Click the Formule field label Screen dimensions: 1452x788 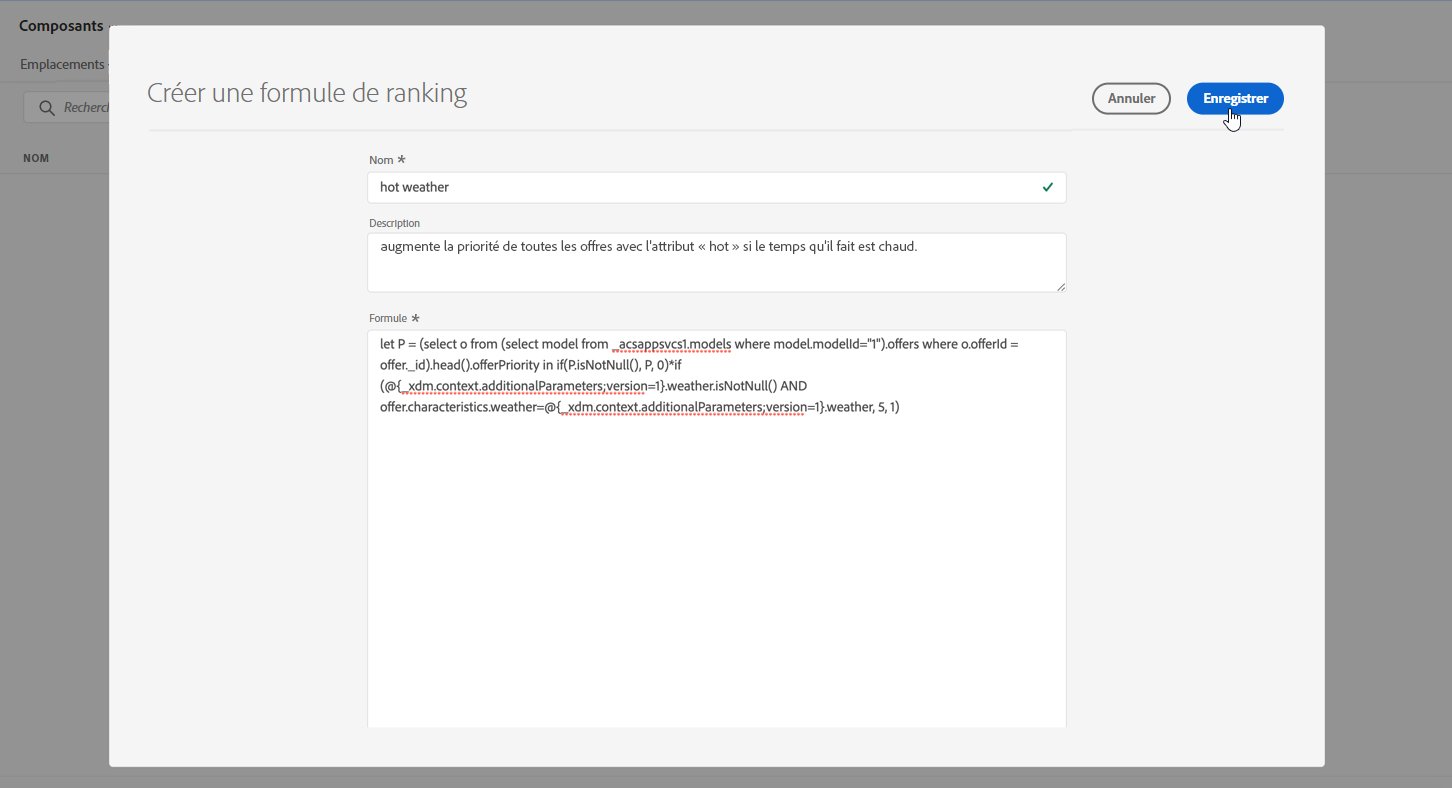tap(388, 319)
